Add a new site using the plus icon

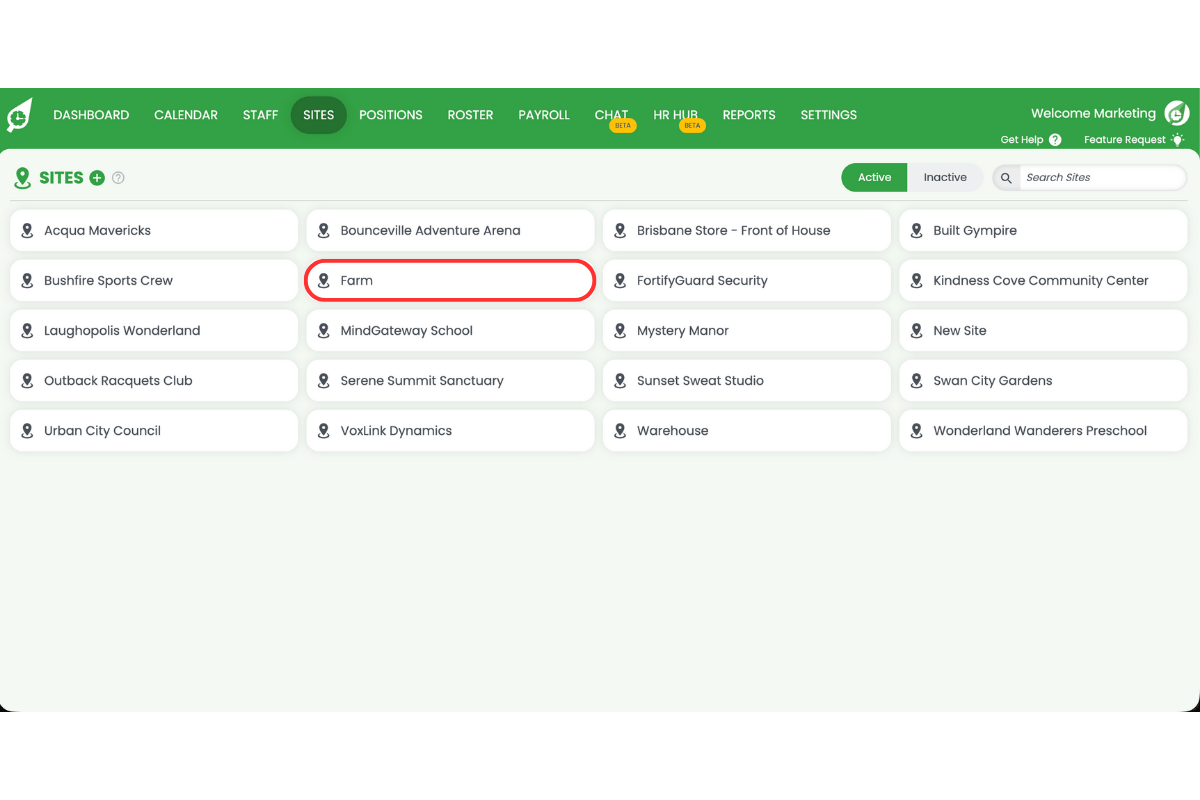(x=97, y=177)
